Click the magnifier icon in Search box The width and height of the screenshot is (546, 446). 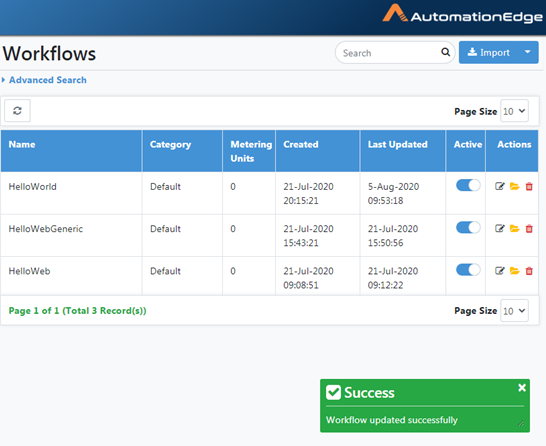(445, 52)
